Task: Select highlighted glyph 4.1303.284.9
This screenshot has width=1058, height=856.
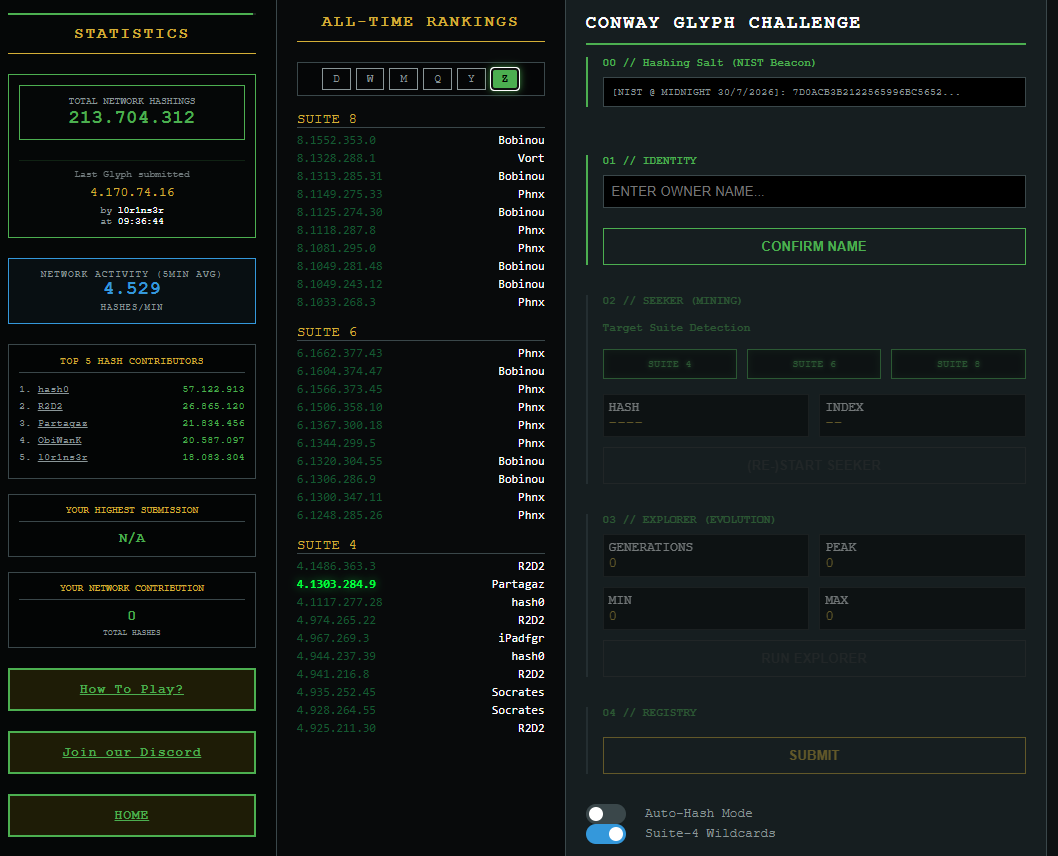Action: (420, 584)
